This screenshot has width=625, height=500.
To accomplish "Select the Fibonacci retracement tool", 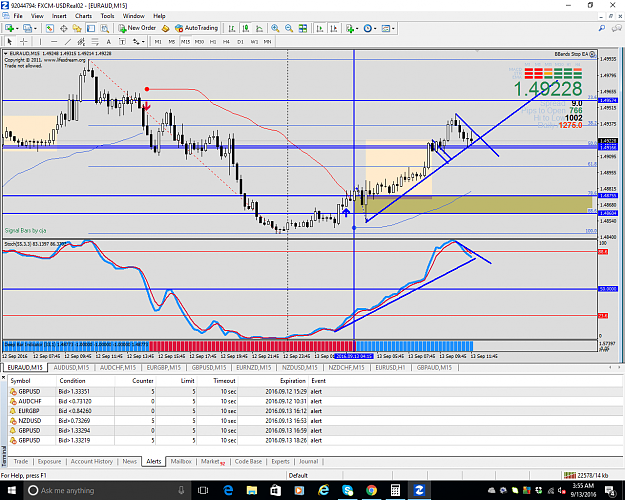I will [95, 41].
